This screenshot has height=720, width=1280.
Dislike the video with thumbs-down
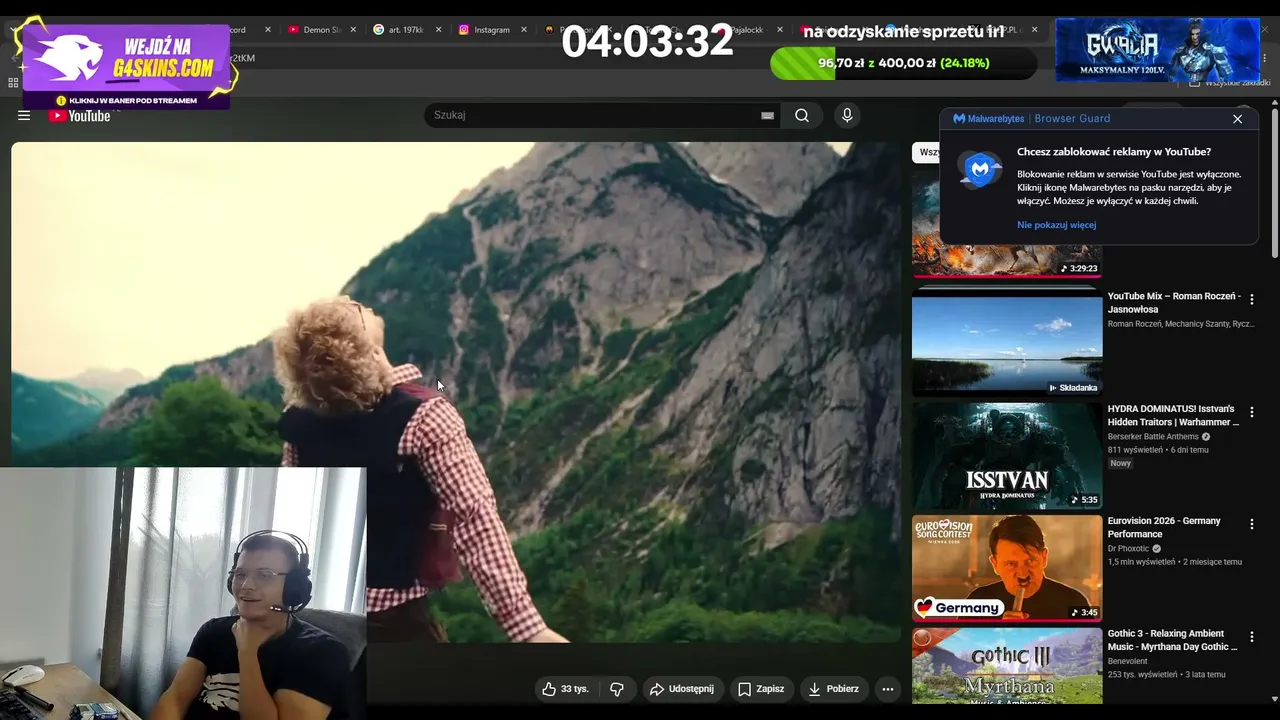[x=617, y=689]
